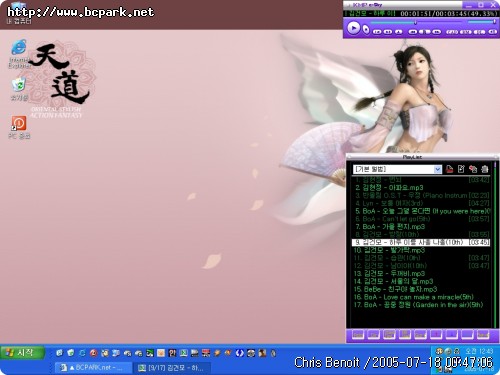
Task: Select track 17 BoA Garden in the air
Action: pyautogui.click(x=421, y=305)
